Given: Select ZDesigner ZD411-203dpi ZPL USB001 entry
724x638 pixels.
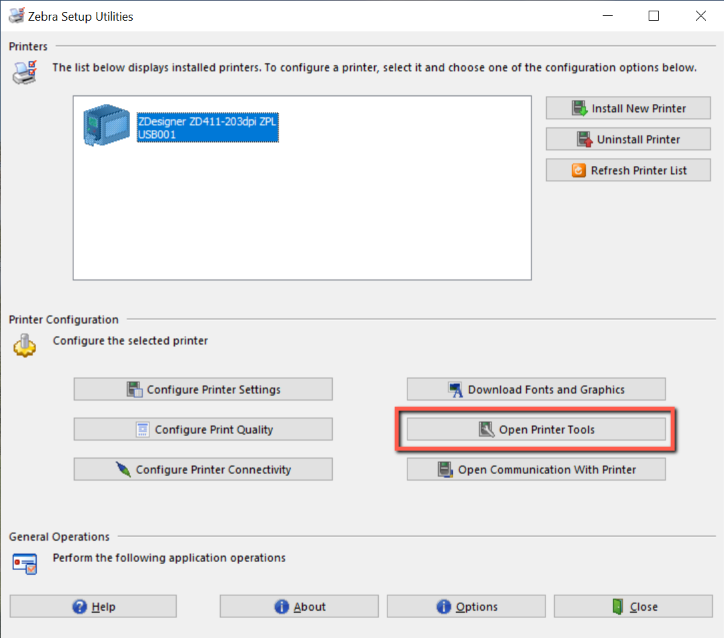Looking at the screenshot, I should 207,127.
